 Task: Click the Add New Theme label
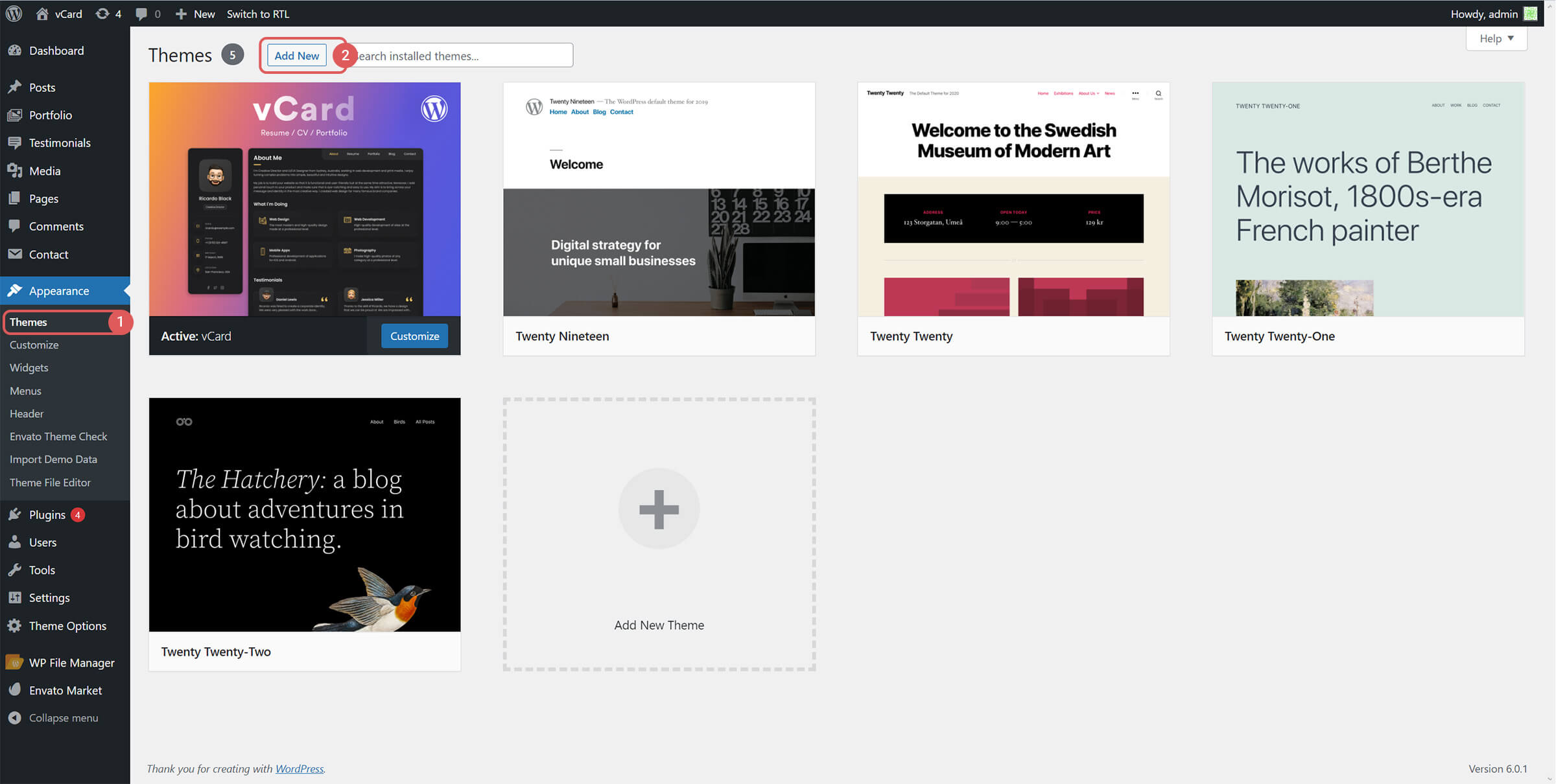coord(659,625)
